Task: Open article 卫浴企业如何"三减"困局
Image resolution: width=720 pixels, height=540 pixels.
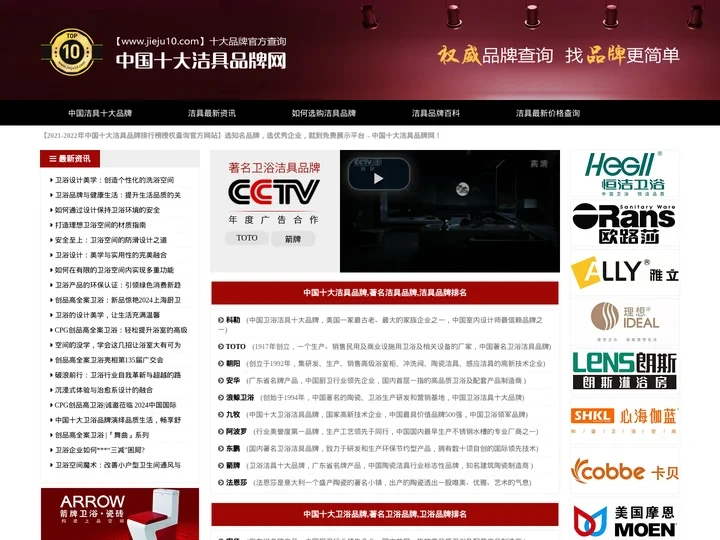Action: click(x=100, y=450)
